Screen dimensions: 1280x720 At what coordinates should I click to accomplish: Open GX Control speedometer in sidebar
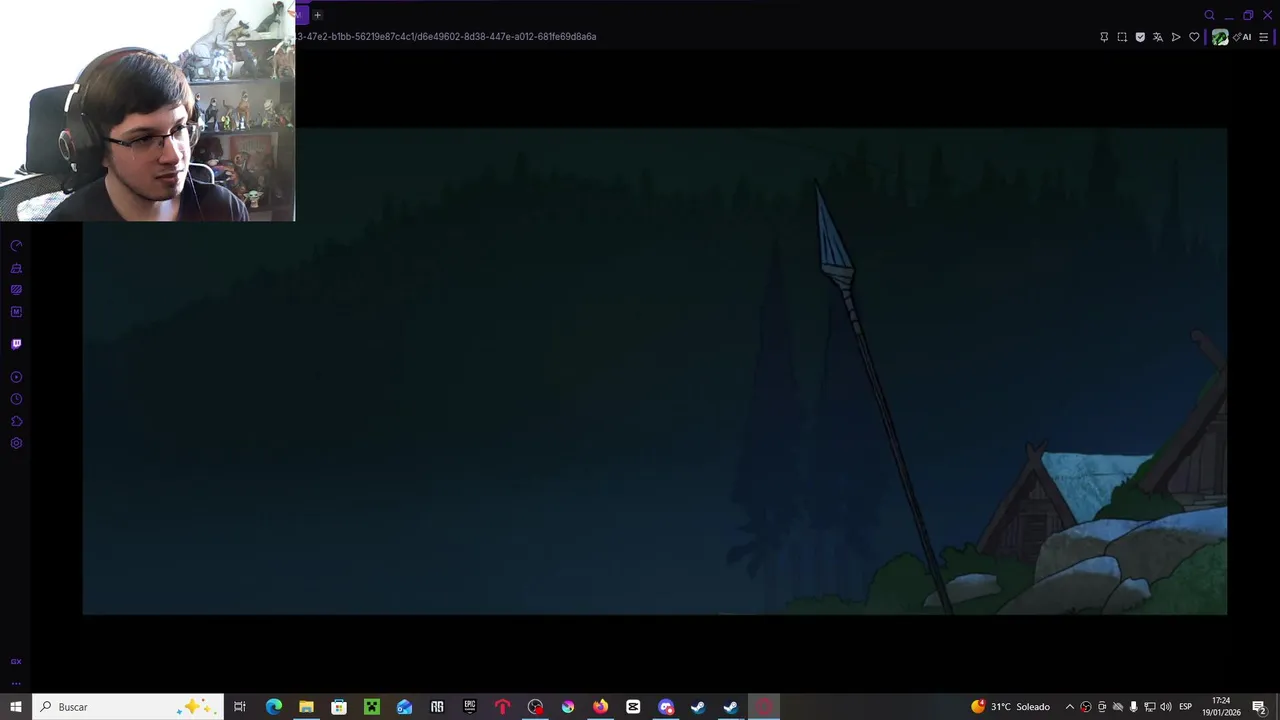coord(16,246)
